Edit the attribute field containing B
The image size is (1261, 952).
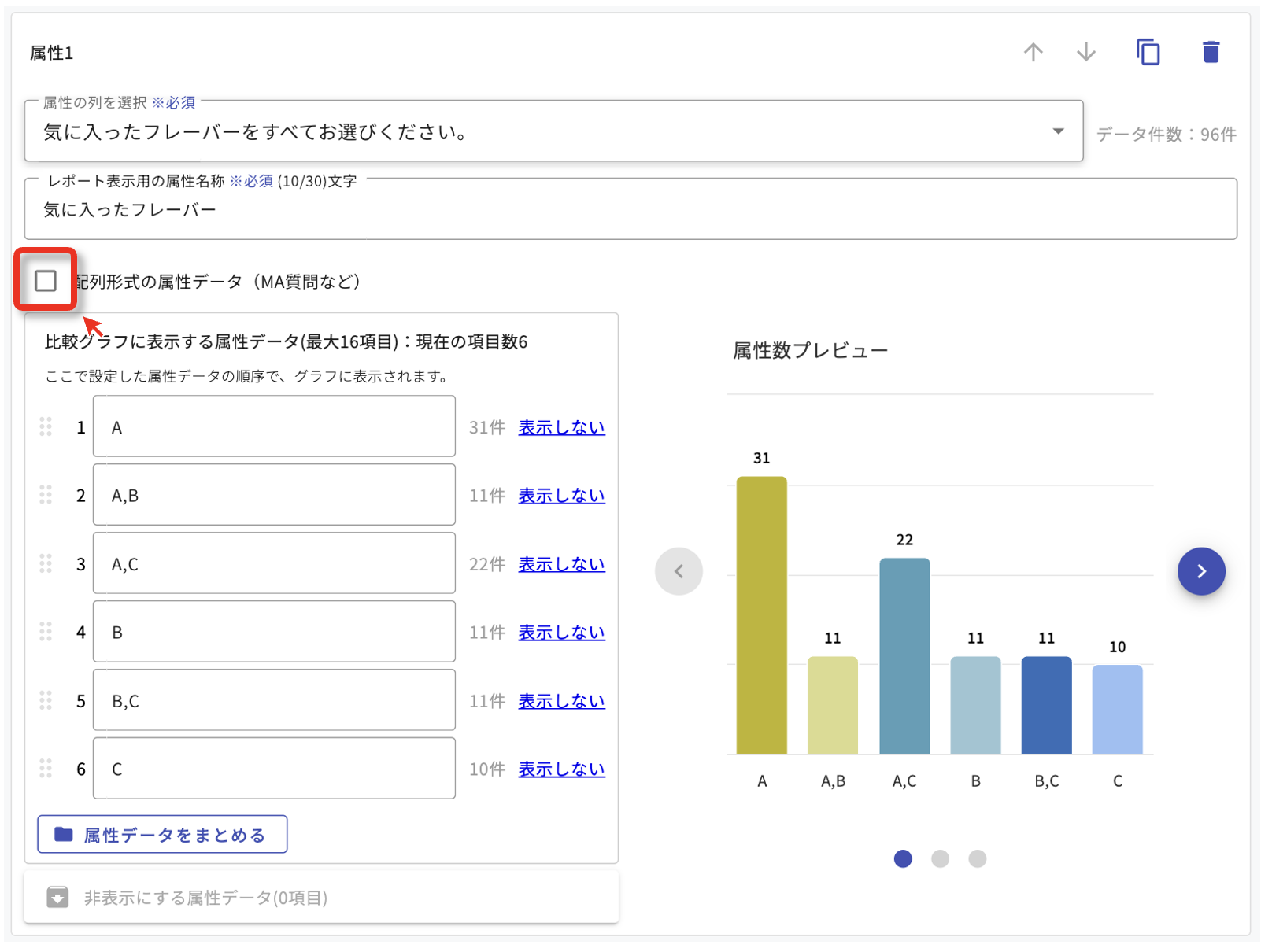pos(274,632)
